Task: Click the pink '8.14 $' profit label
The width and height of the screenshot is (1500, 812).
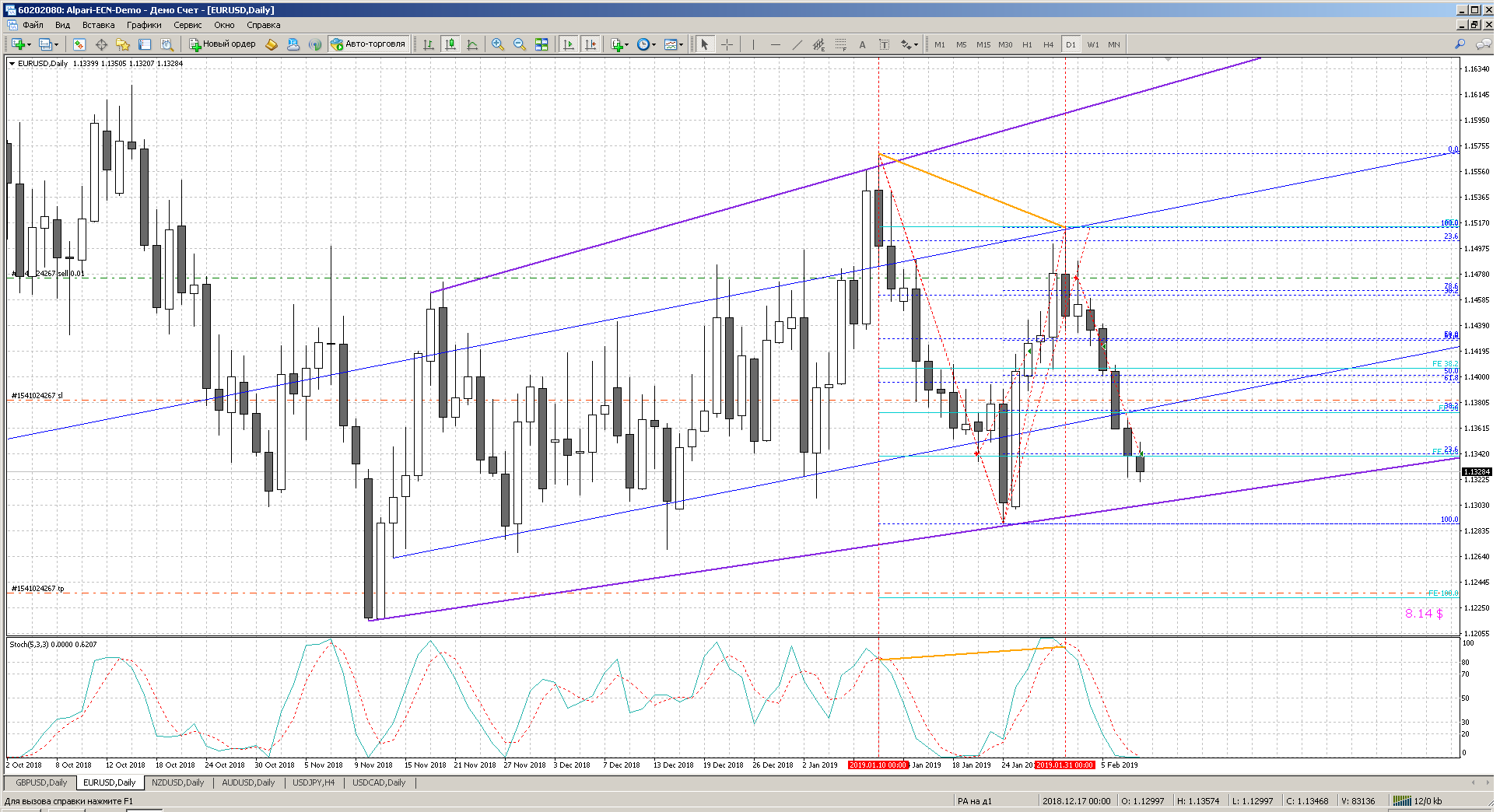Action: tap(1424, 614)
